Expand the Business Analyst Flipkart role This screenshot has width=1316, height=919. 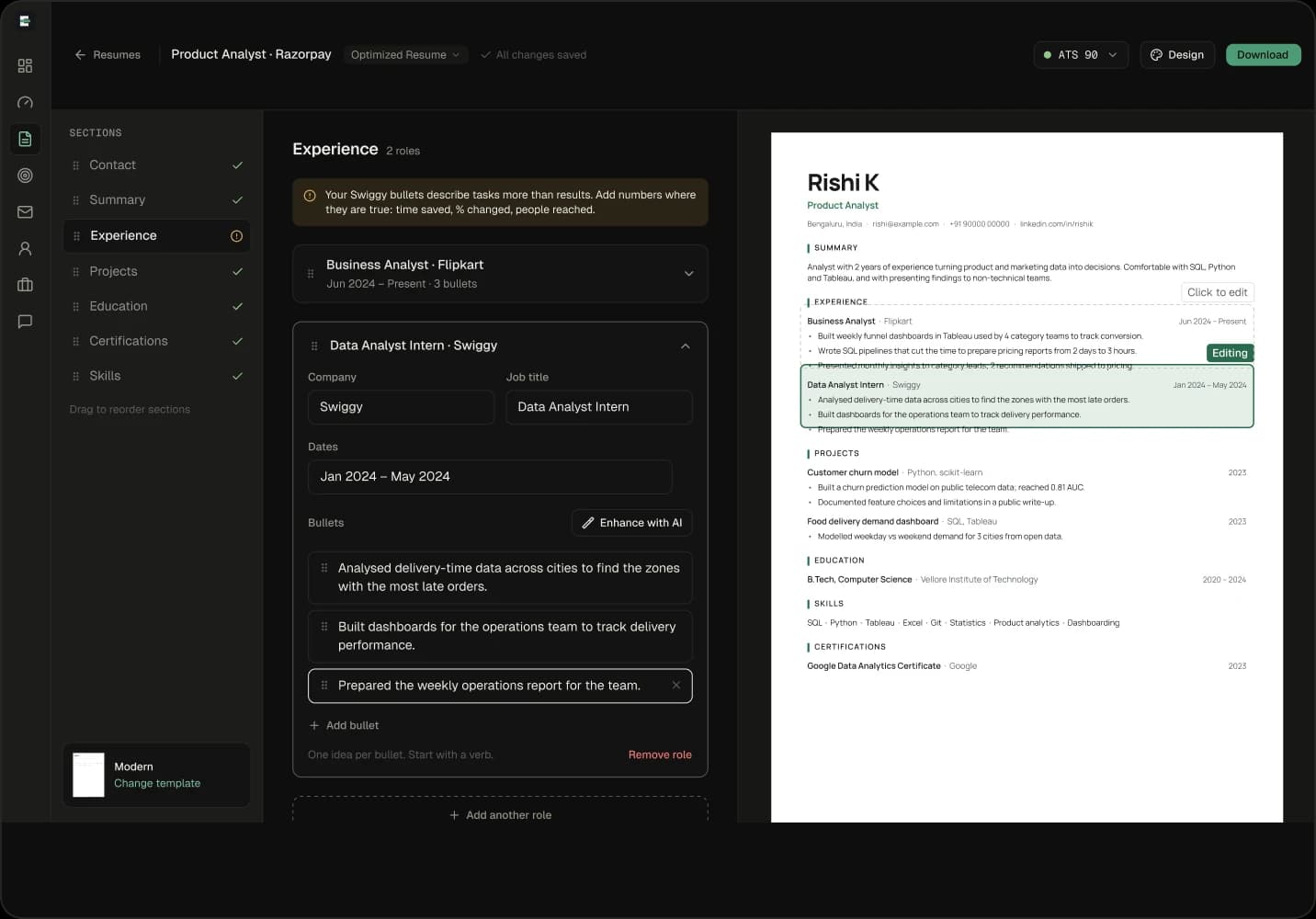pos(689,274)
